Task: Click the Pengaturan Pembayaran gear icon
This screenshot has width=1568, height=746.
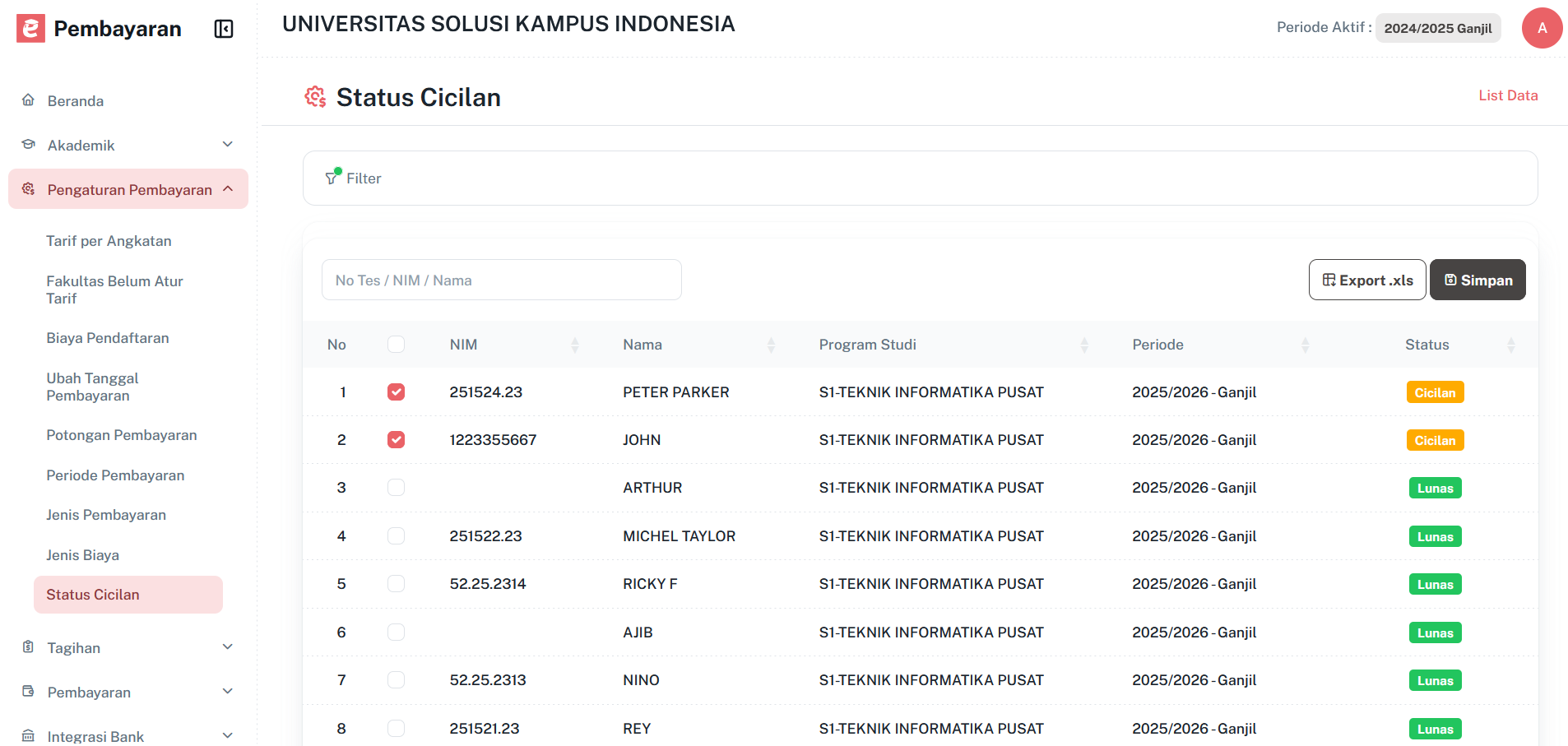Action: coord(28,188)
